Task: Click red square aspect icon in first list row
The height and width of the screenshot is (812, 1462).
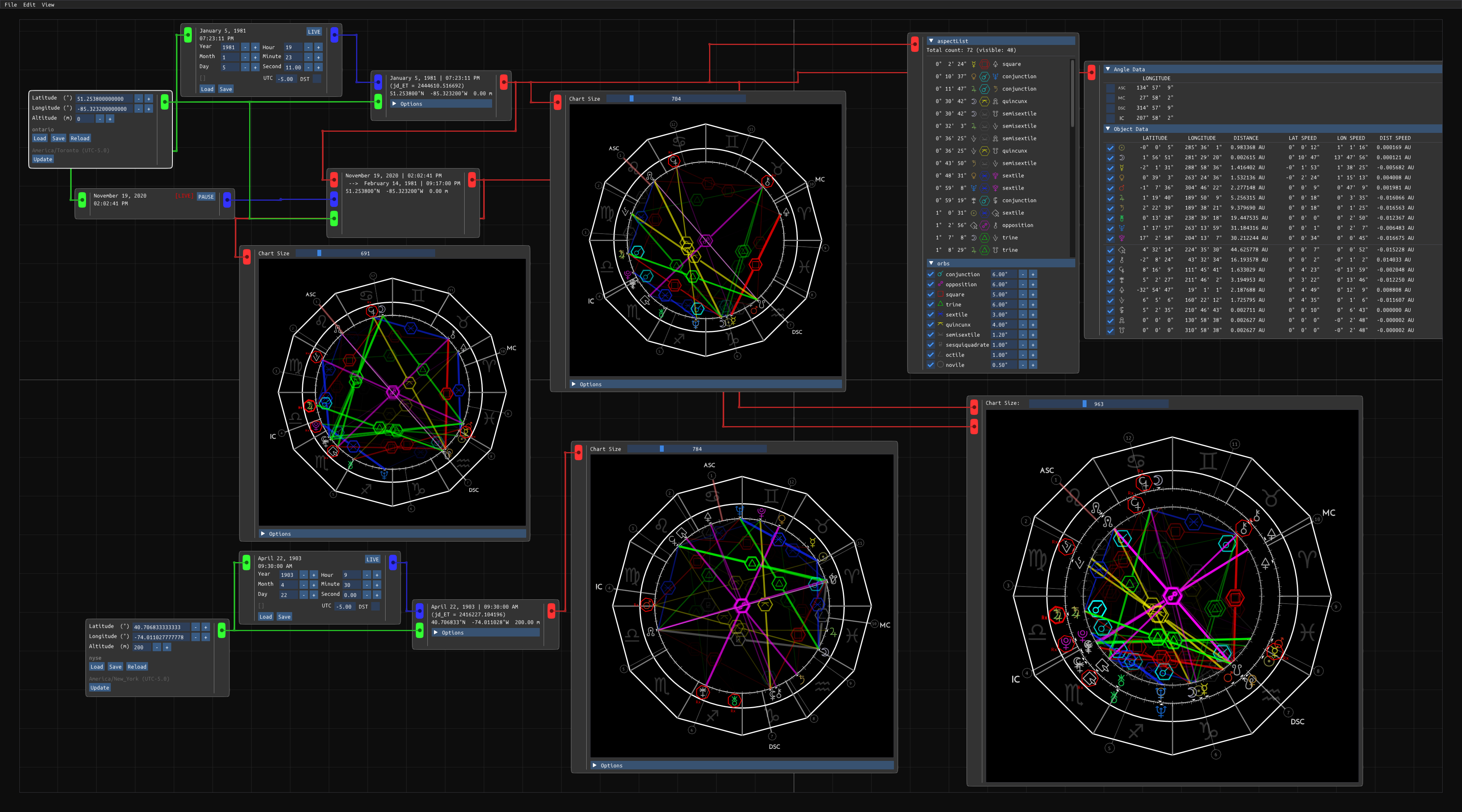Action: (985, 64)
